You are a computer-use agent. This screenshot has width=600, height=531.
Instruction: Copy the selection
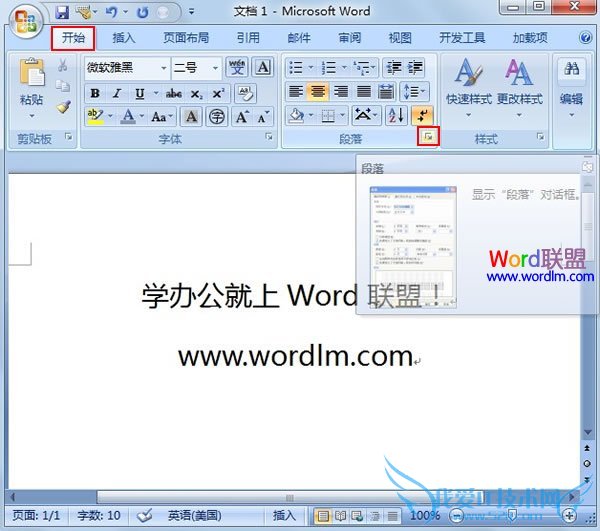pos(62,86)
